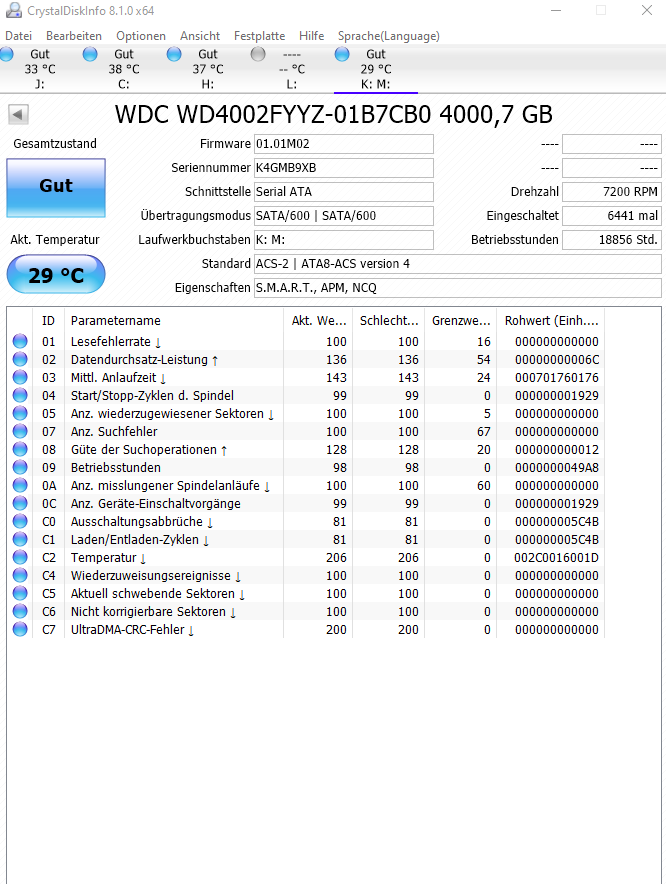The height and width of the screenshot is (884, 666).
Task: Switch to disk H: at 37 °C
Action: coord(208,69)
